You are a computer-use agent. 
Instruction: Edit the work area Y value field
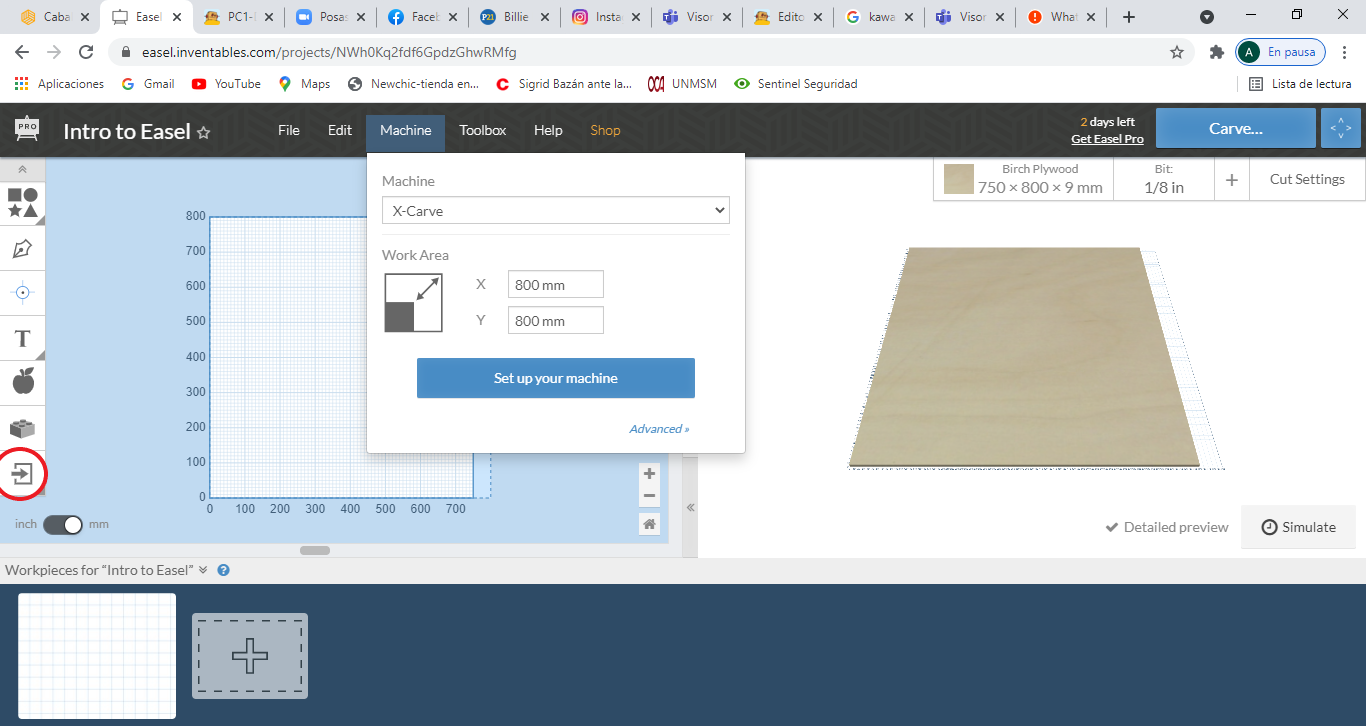[x=556, y=321]
